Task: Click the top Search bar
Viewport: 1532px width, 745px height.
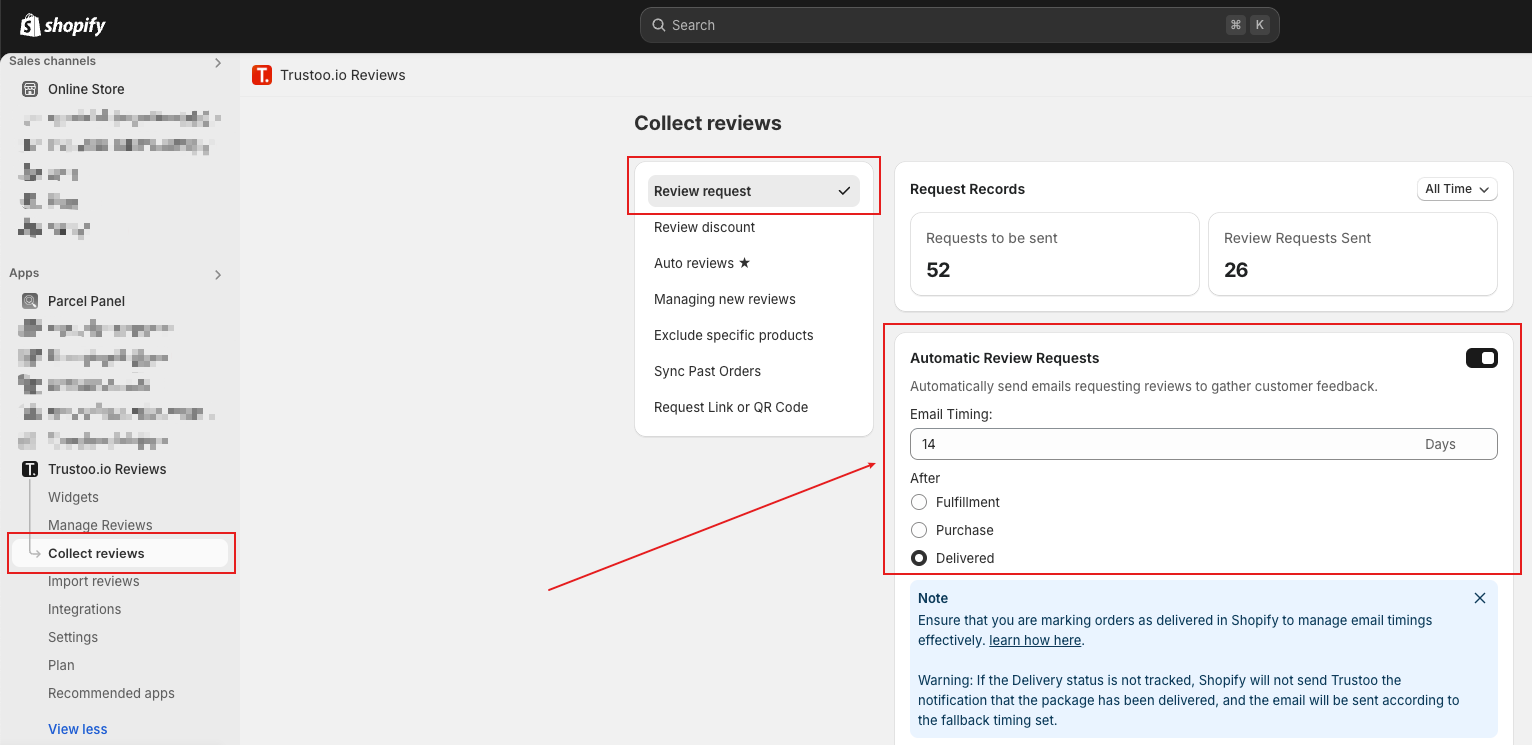Action: click(x=959, y=25)
